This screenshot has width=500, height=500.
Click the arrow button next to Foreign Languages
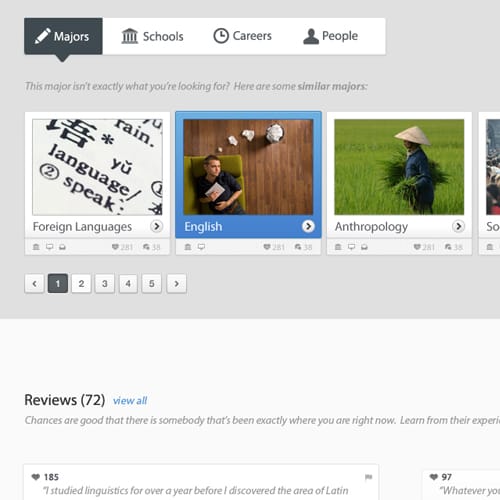click(156, 226)
